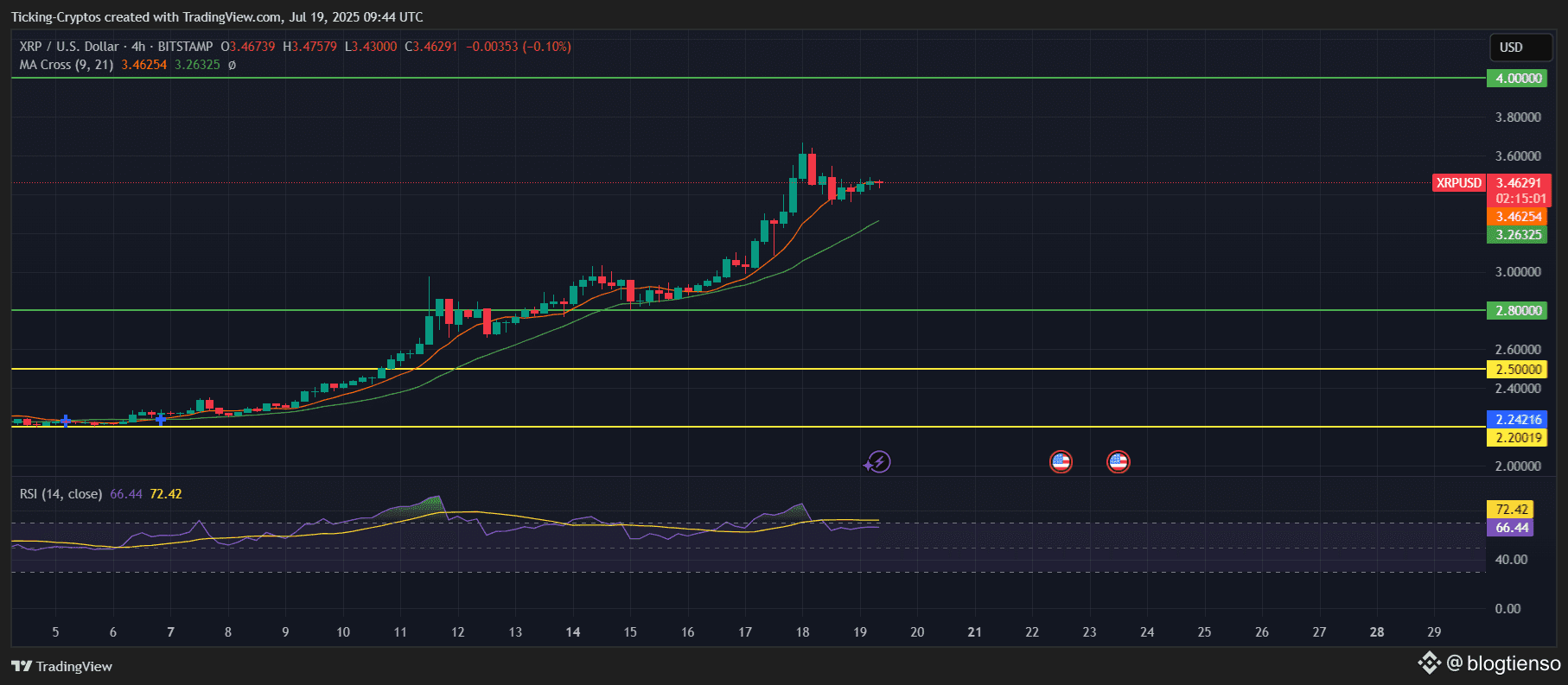
Task: Click date 21 on the time axis
Action: pyautogui.click(x=975, y=632)
